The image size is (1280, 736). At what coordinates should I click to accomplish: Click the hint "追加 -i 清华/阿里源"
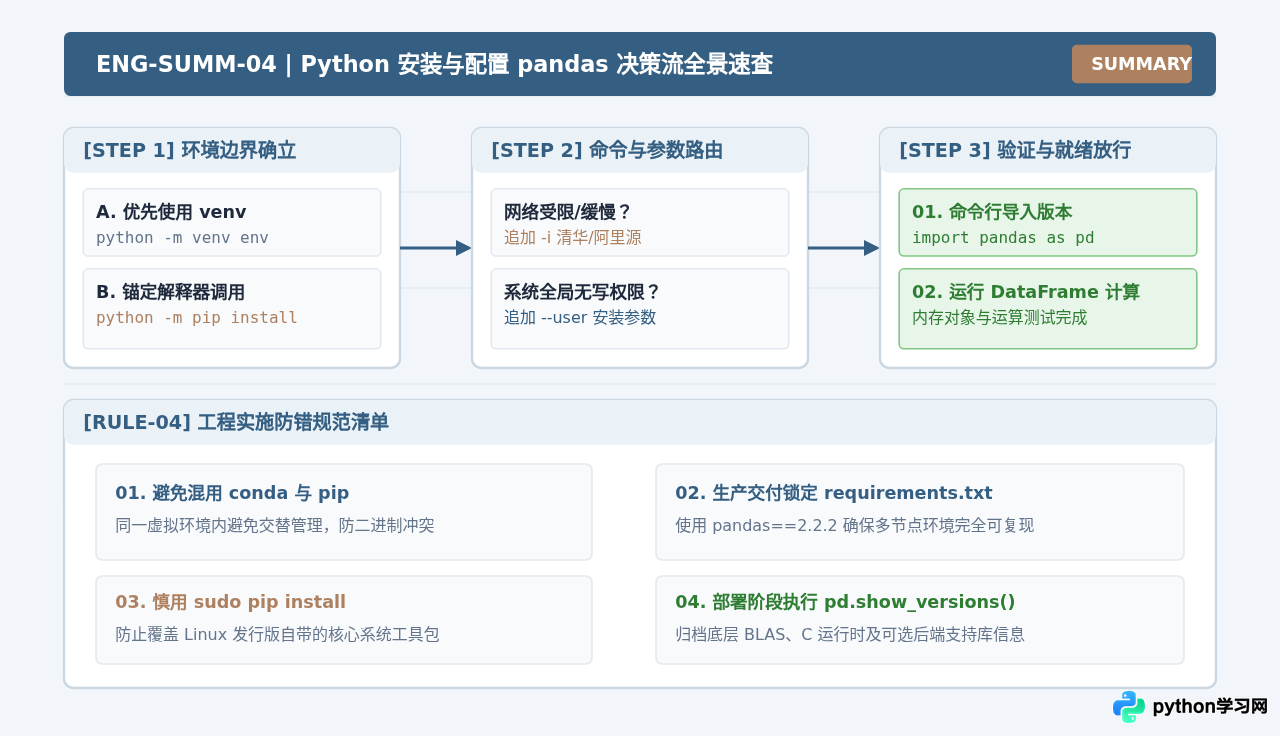coord(573,238)
